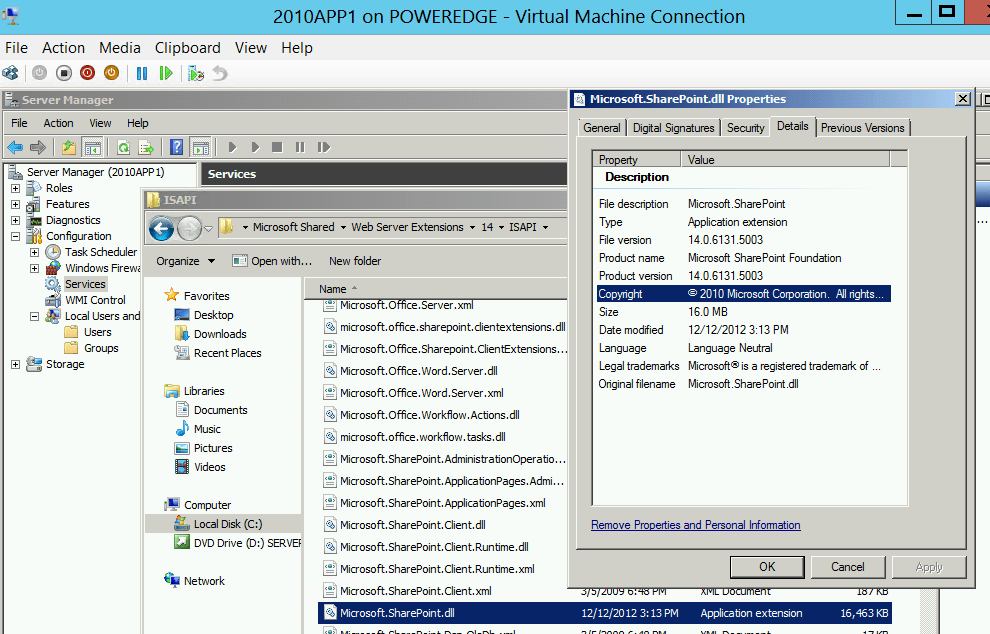This screenshot has width=990, height=634.
Task: Click Server Manager Back arrow icon
Action: [15, 147]
